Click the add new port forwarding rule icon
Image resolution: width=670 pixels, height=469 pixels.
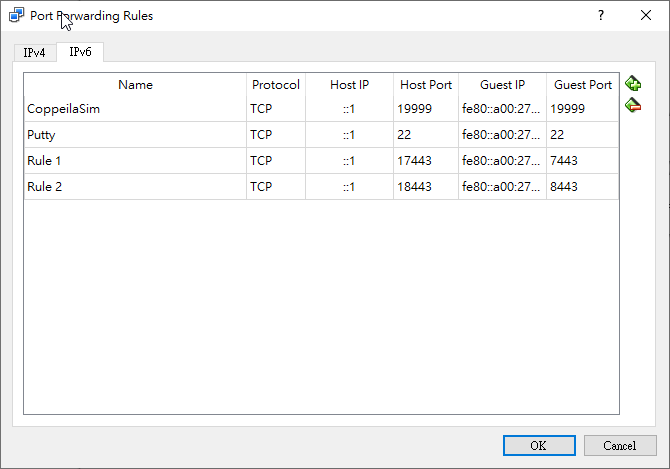pos(633,84)
